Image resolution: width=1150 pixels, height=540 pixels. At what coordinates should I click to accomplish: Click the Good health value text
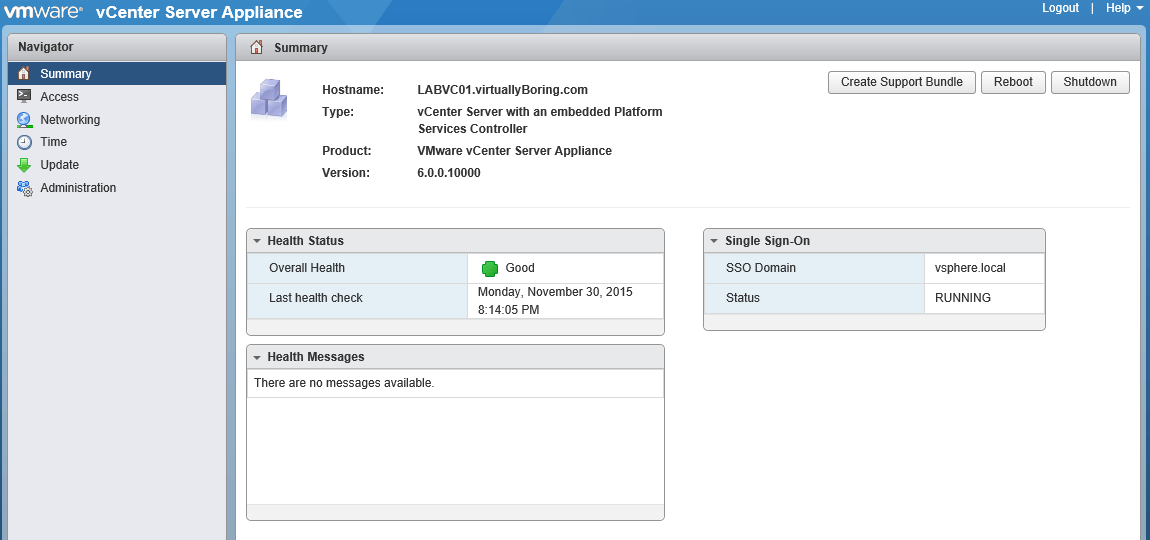coord(520,269)
